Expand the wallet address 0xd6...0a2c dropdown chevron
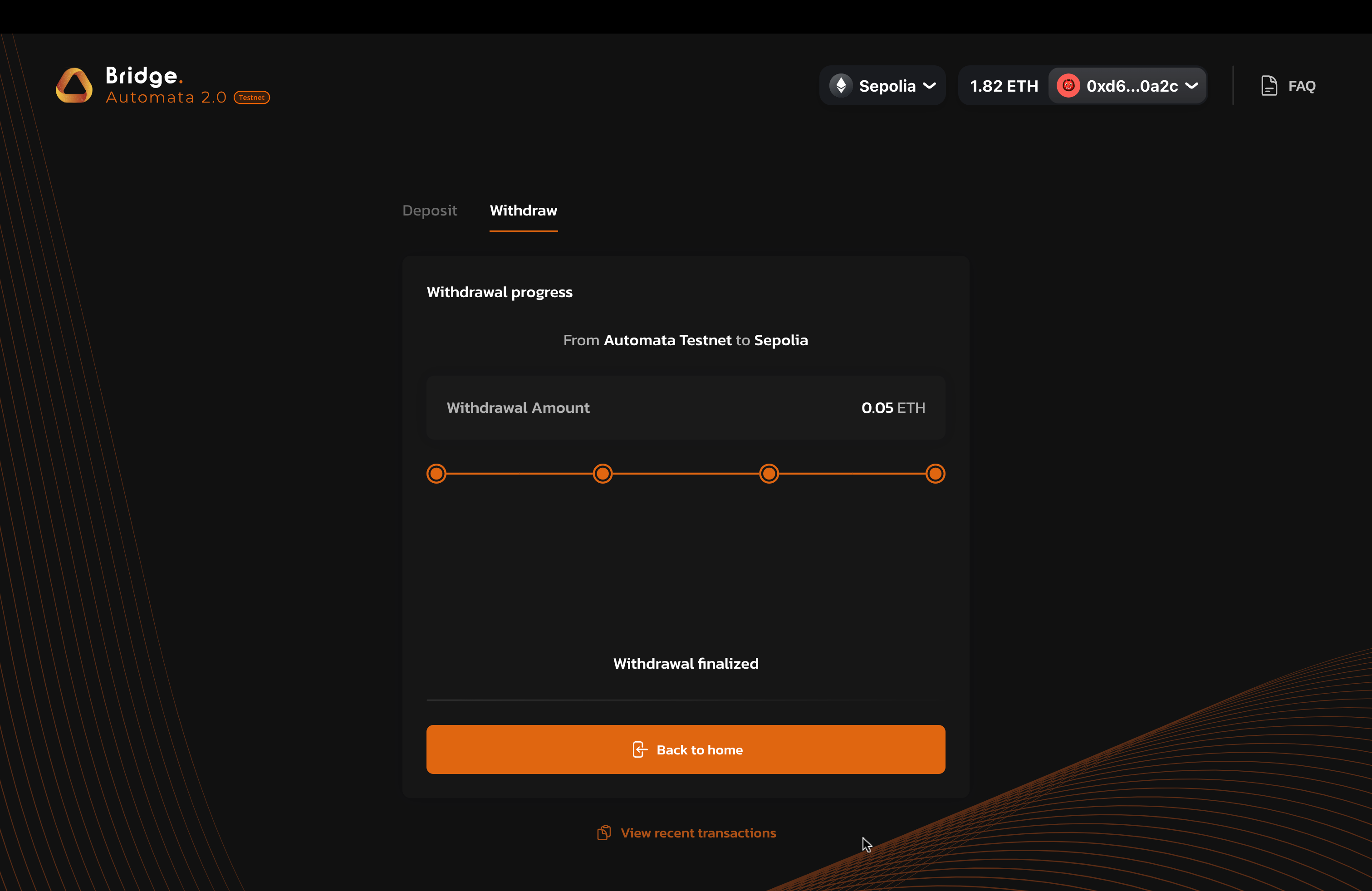Image resolution: width=1372 pixels, height=891 pixels. [1191, 86]
